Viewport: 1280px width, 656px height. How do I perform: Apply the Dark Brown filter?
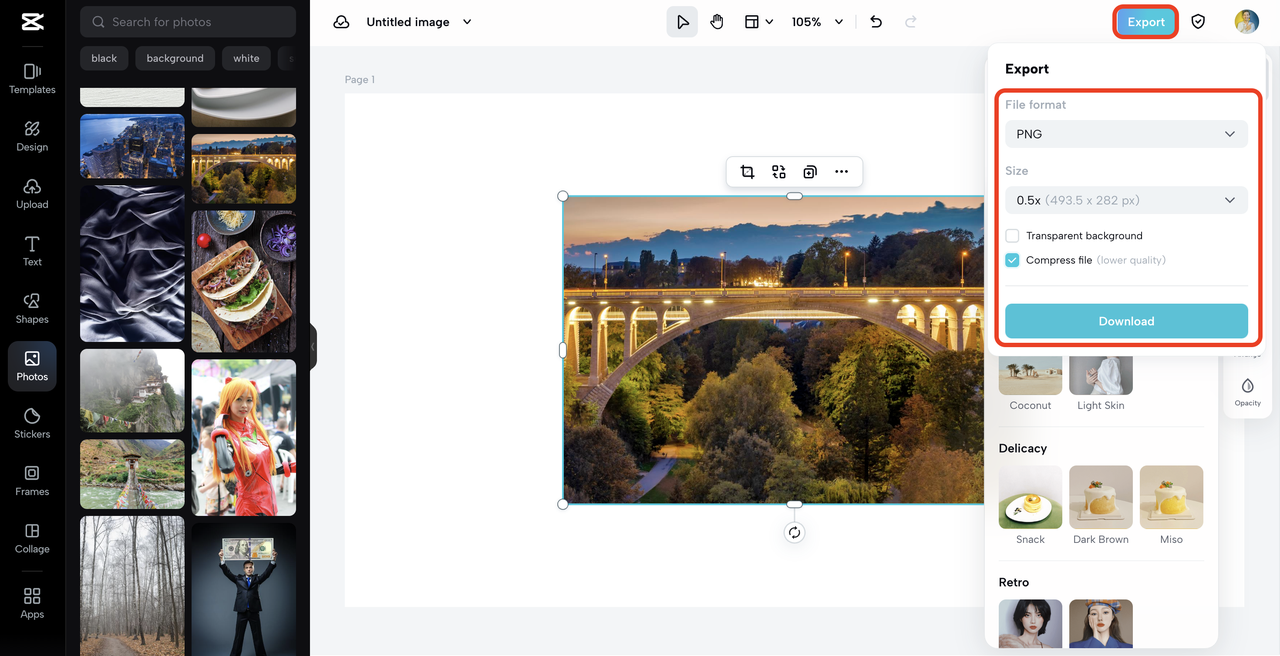[1100, 505]
